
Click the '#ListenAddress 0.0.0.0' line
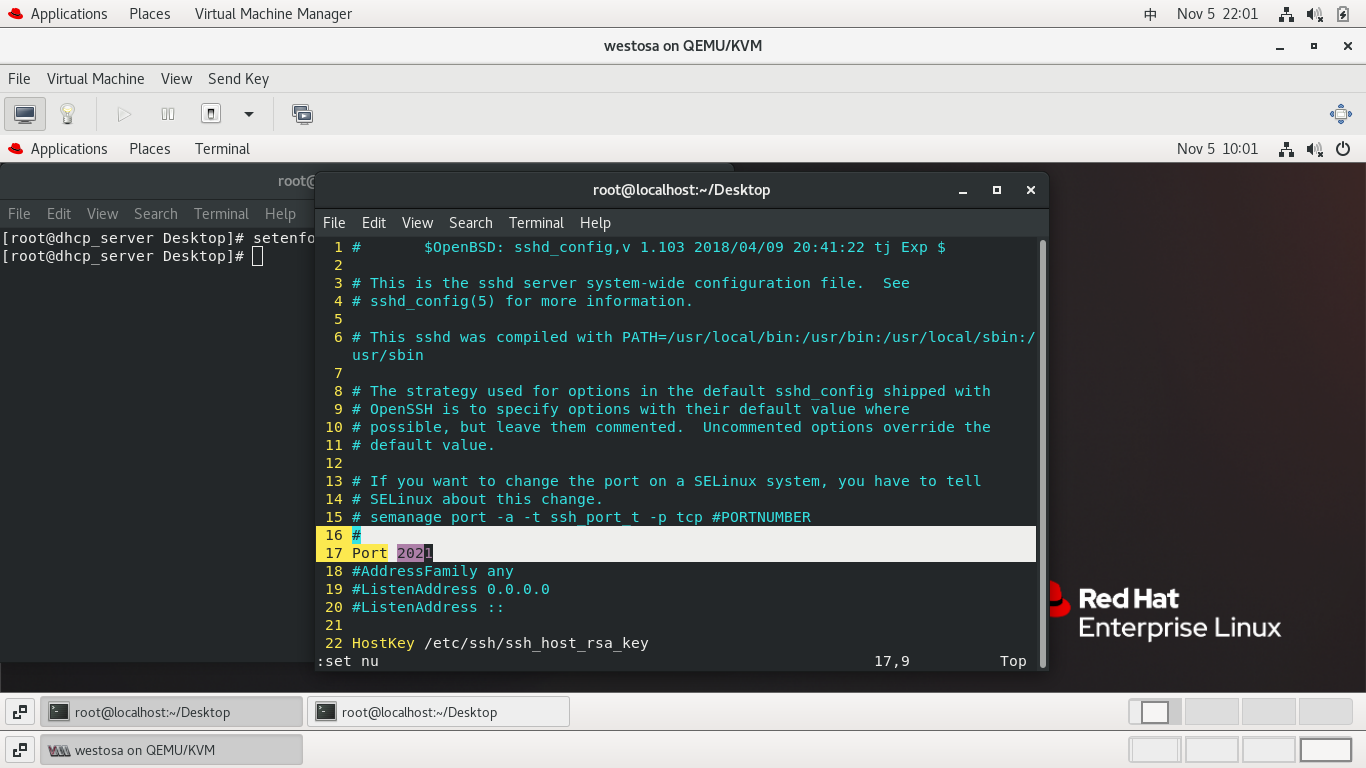click(x=450, y=589)
